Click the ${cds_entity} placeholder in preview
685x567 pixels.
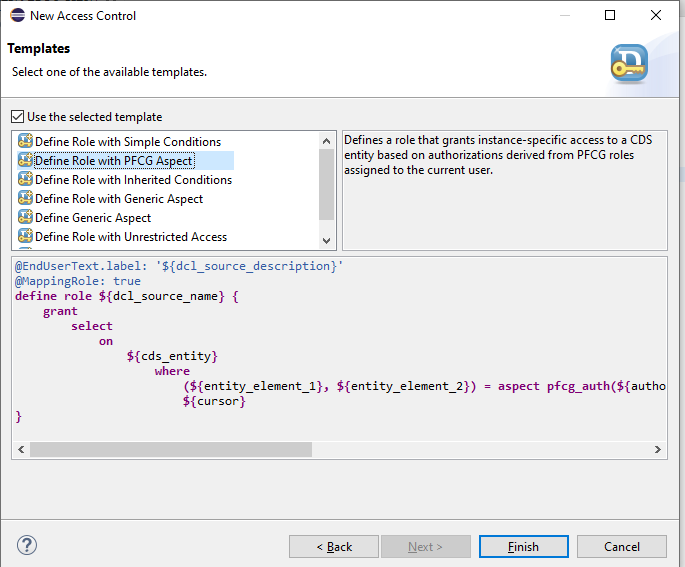pyautogui.click(x=172, y=356)
